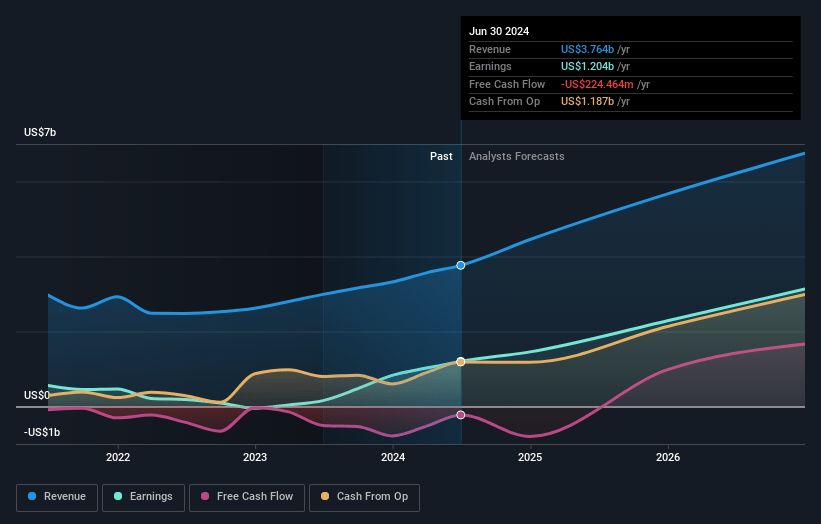Select the orange Cash From Op data point marker
This screenshot has height=524, width=821.
click(461, 362)
